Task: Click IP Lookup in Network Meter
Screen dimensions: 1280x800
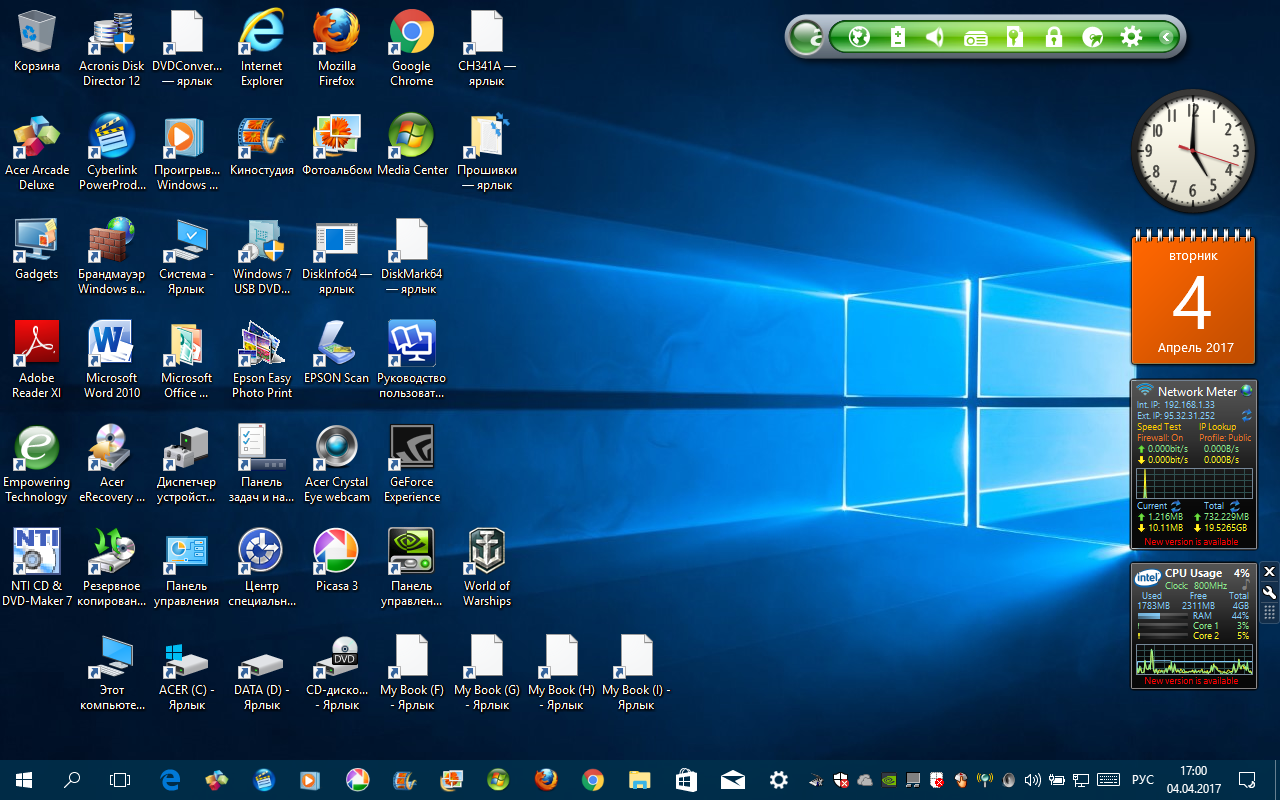Action: click(1217, 427)
